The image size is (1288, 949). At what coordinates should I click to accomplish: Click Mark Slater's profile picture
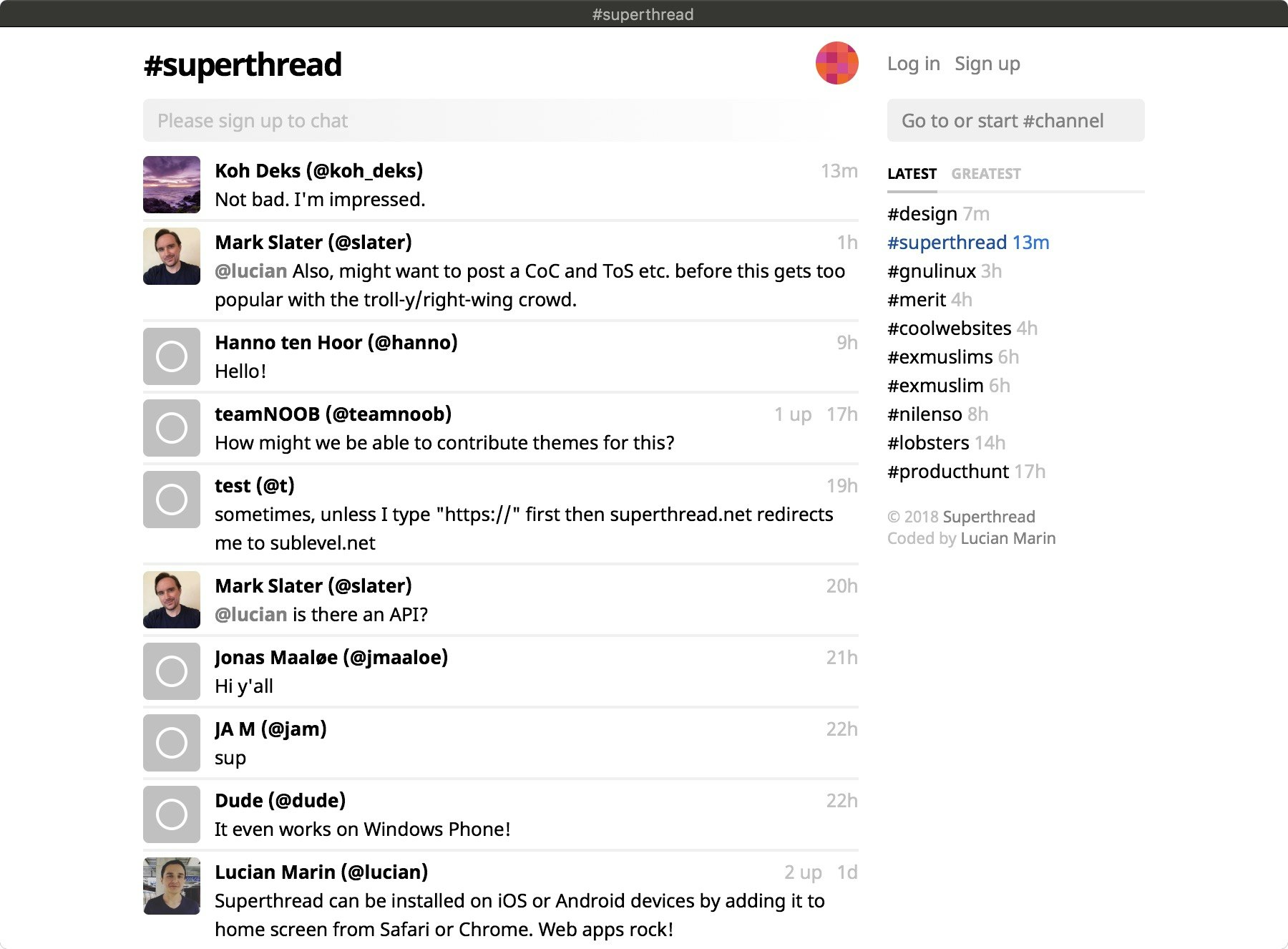[171, 256]
